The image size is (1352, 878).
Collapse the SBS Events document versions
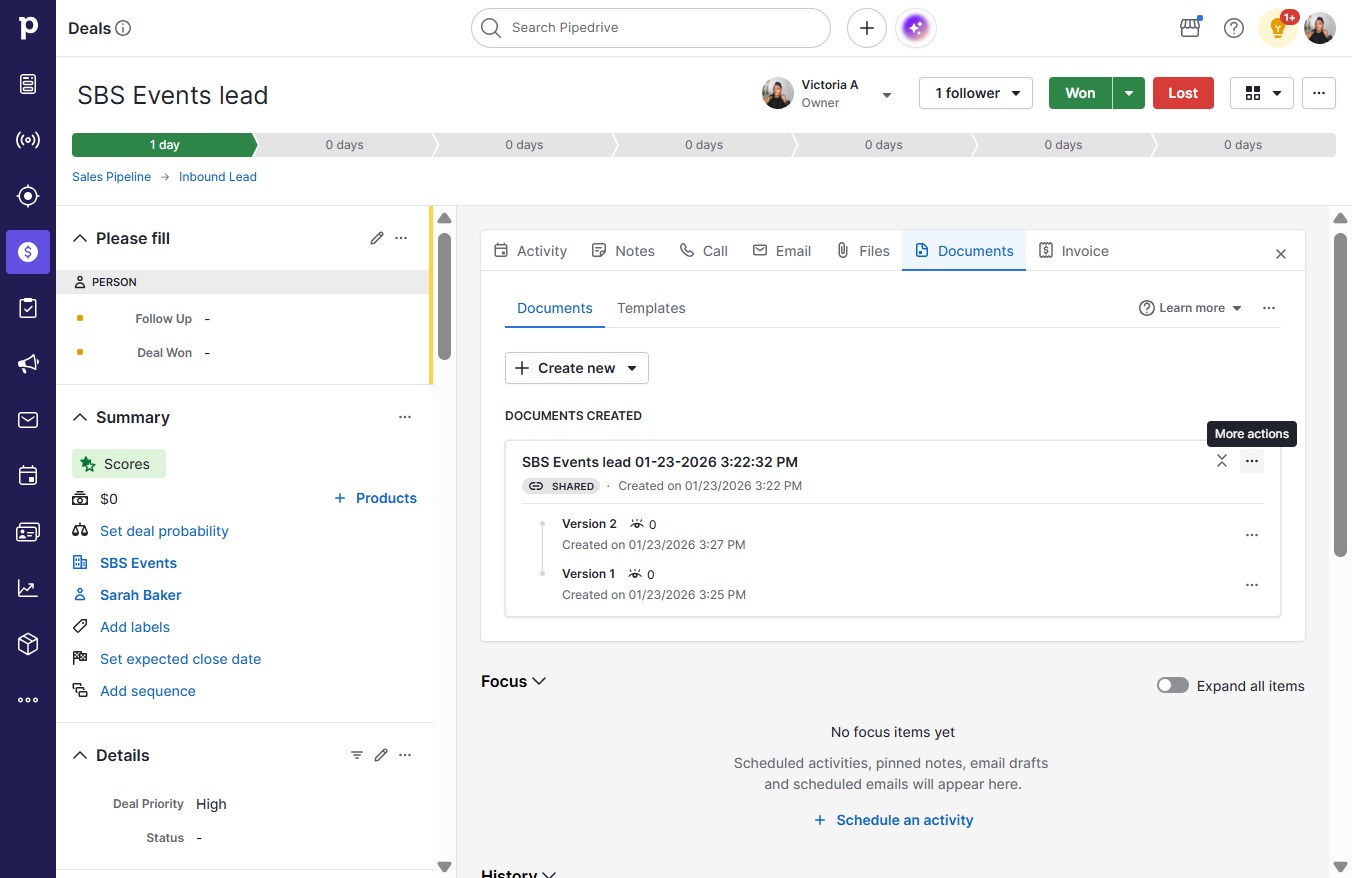click(x=1222, y=461)
